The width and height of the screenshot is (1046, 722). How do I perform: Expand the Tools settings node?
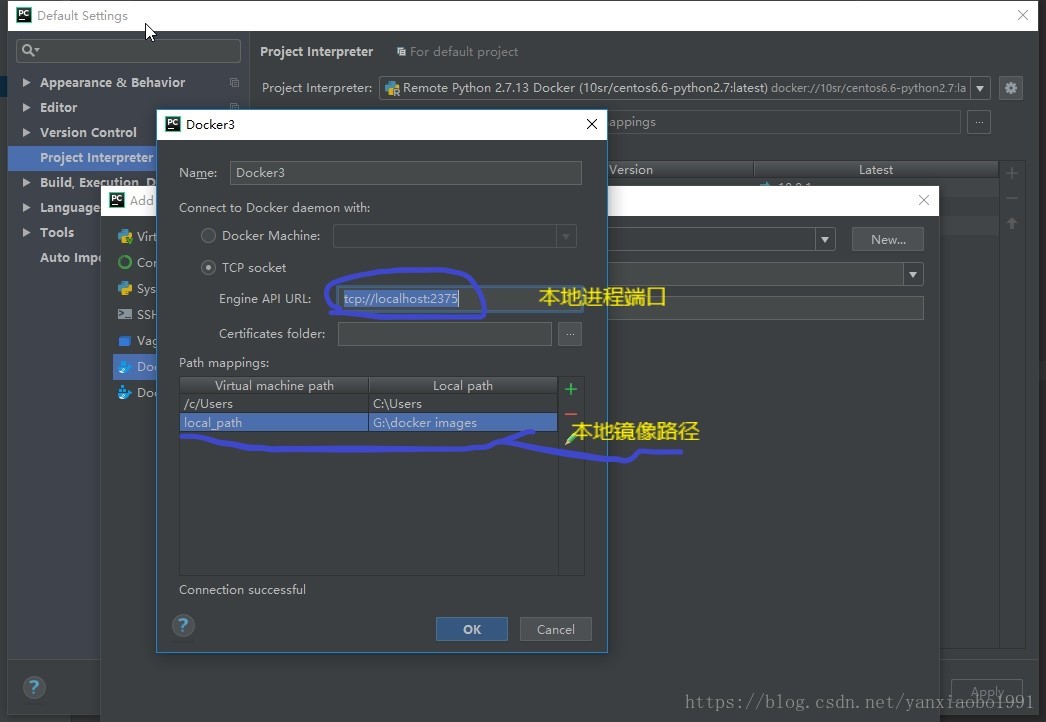tap(26, 232)
